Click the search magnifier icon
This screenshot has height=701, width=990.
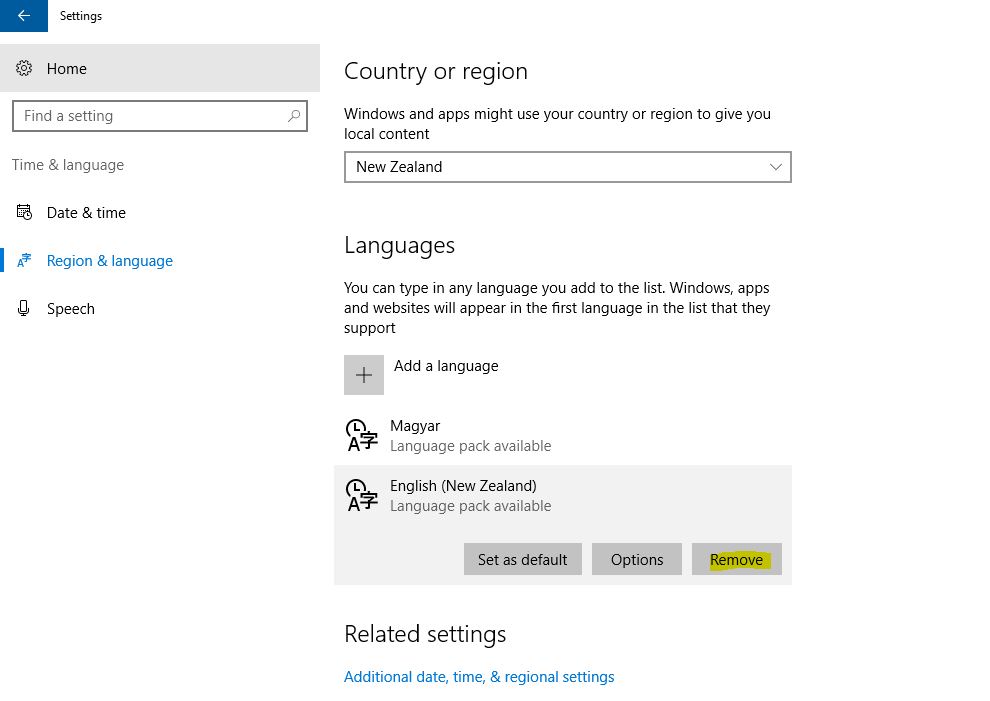click(x=294, y=116)
